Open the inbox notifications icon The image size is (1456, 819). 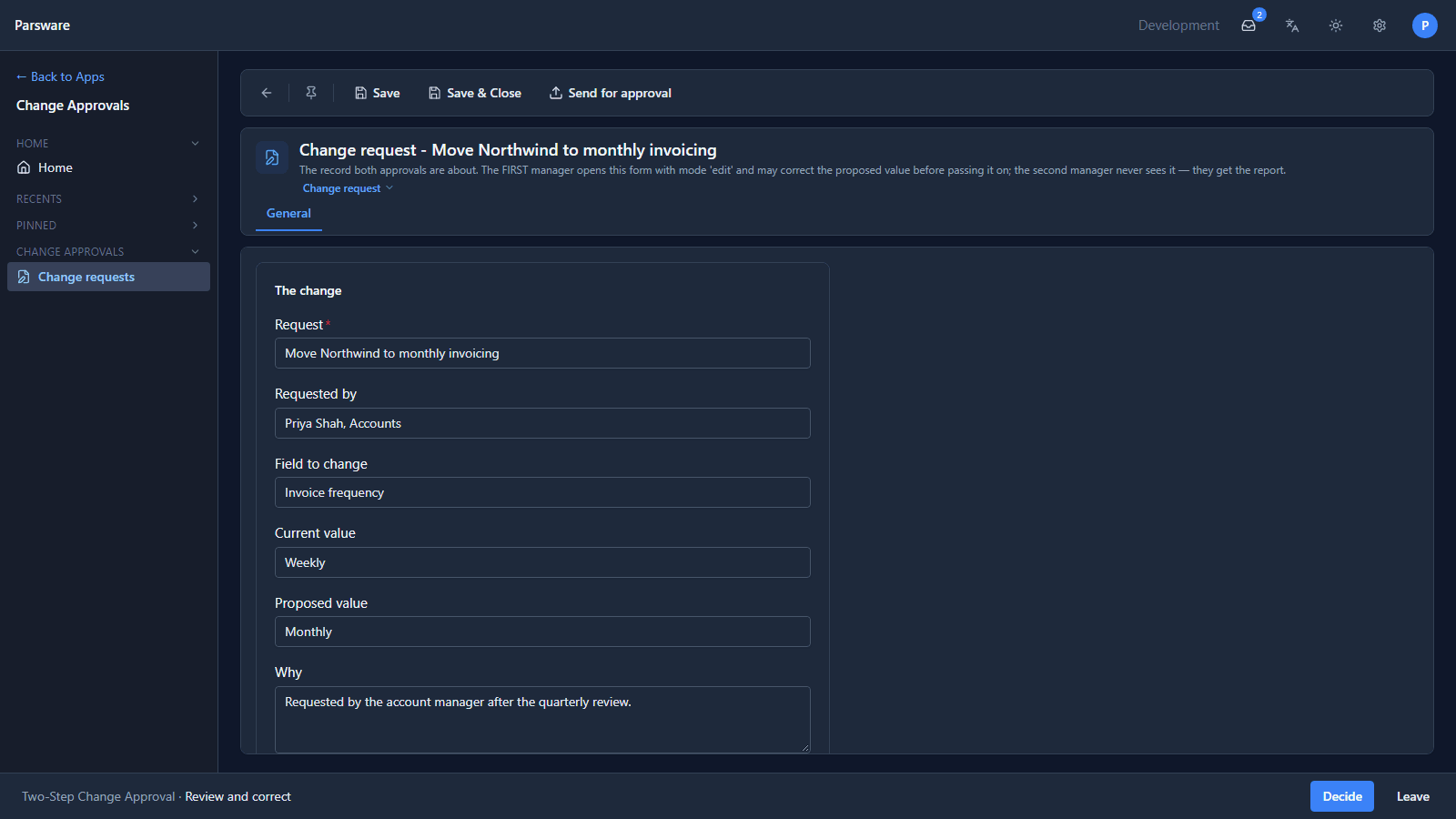click(1249, 25)
